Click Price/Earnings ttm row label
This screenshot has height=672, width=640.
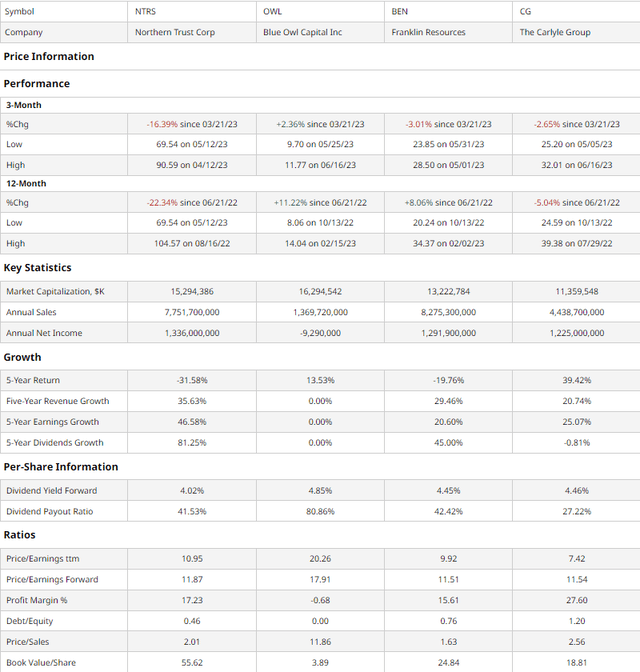(42, 559)
